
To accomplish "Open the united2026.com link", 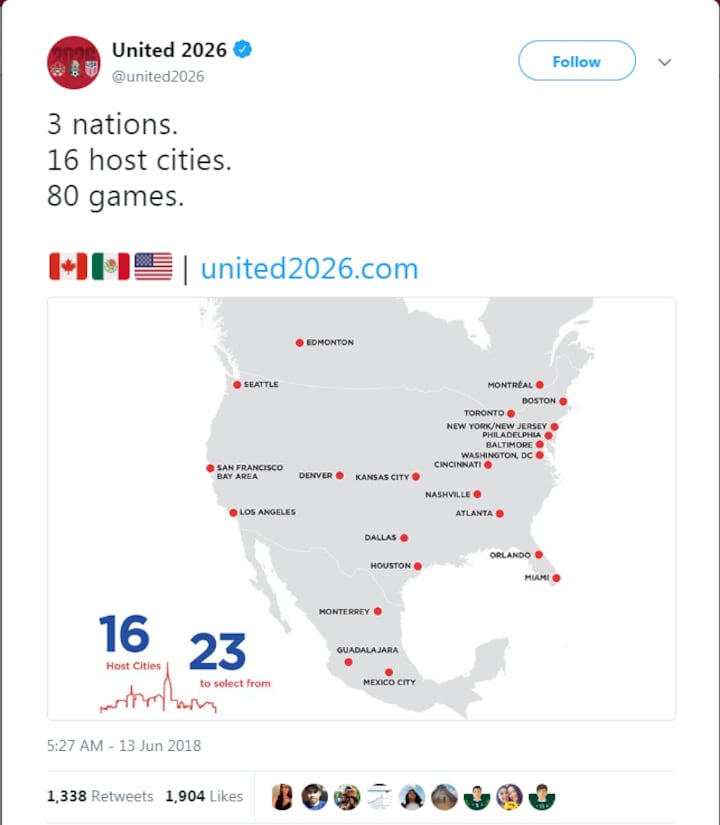I will 309,268.
